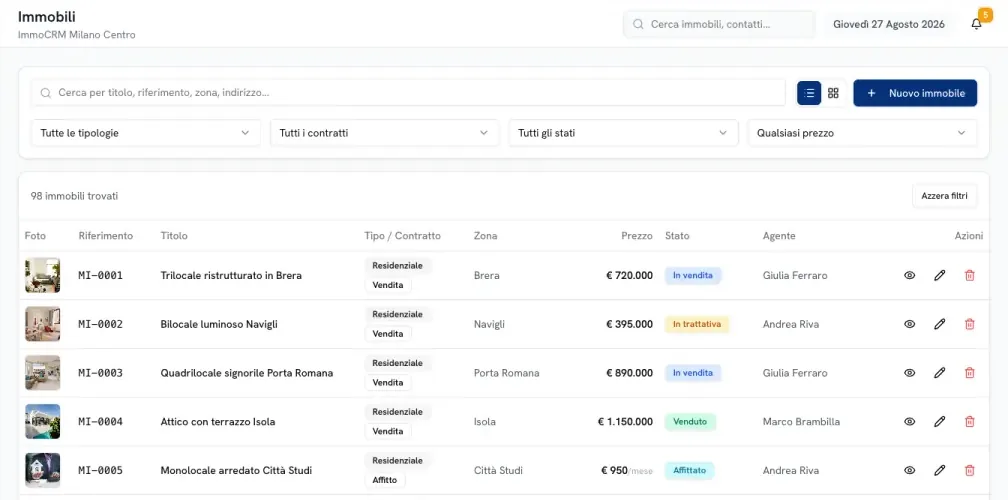The image size is (1008, 500).
Task: Click Azzera filtri to reset filters
Action: [x=944, y=196]
